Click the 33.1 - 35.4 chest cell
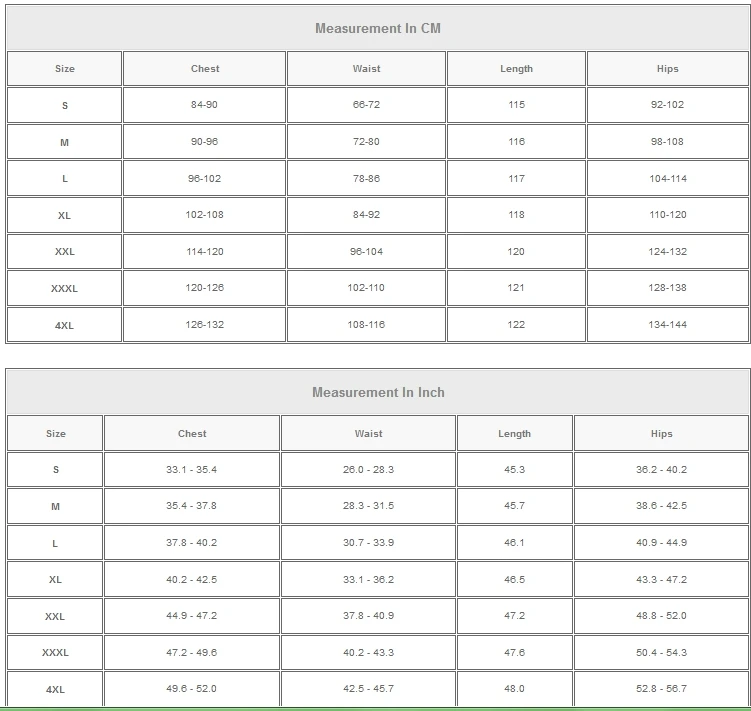This screenshot has width=751, height=711. pyautogui.click(x=192, y=470)
